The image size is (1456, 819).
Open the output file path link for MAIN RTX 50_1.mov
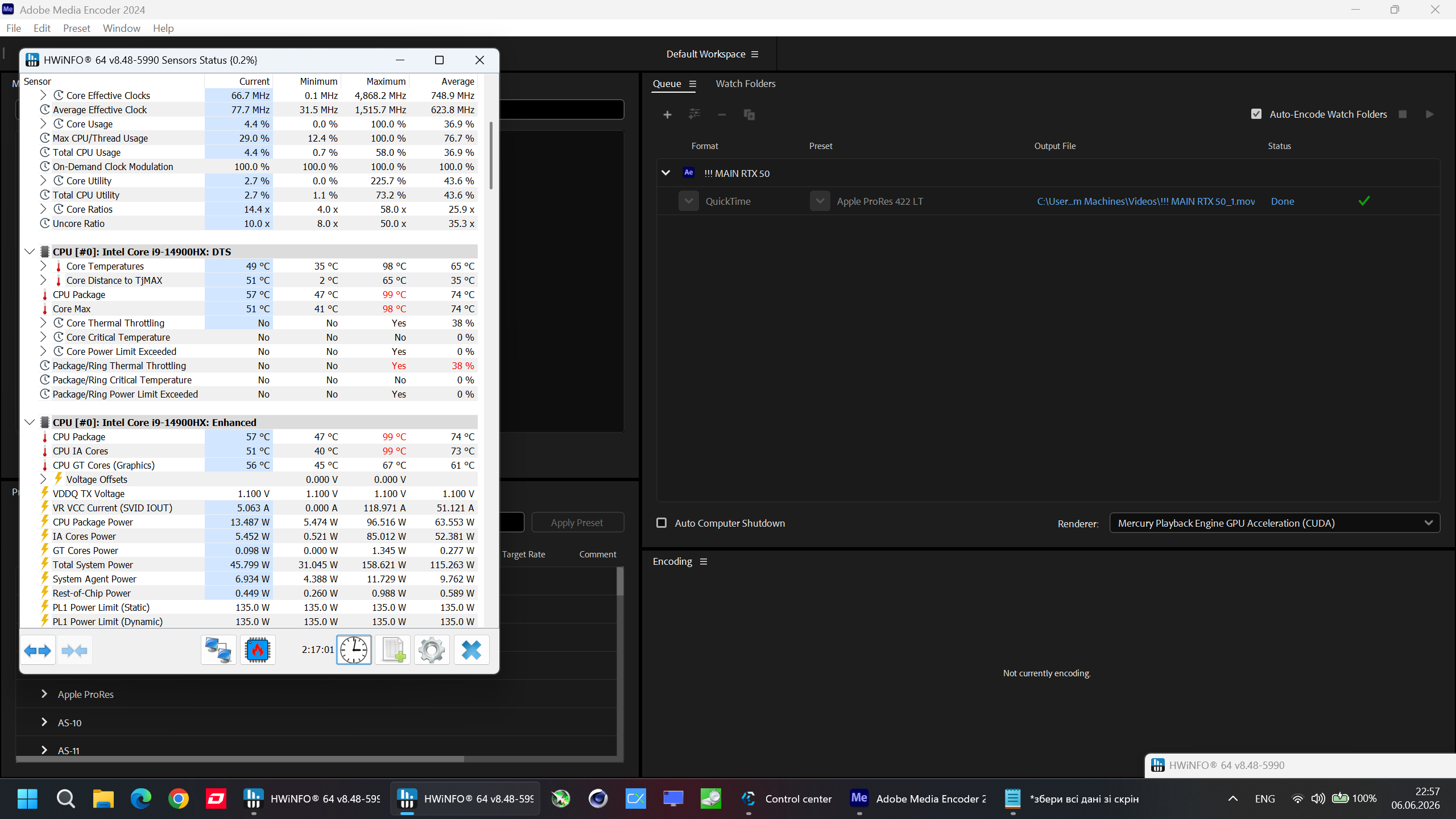click(1146, 201)
